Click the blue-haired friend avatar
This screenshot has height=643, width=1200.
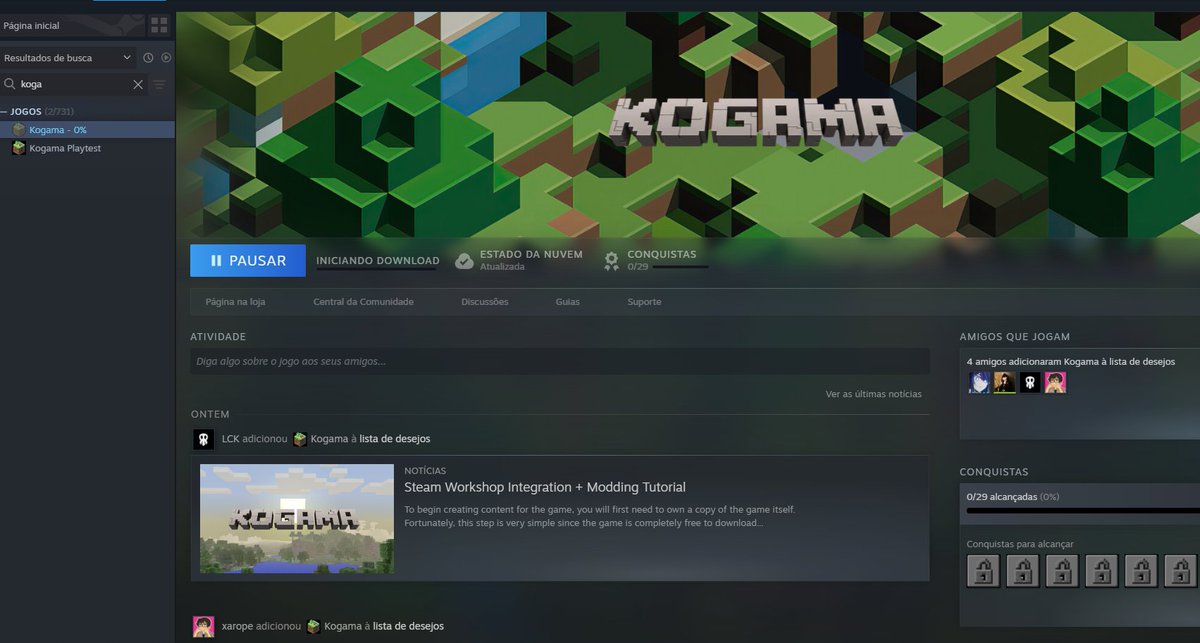pyautogui.click(x=979, y=382)
